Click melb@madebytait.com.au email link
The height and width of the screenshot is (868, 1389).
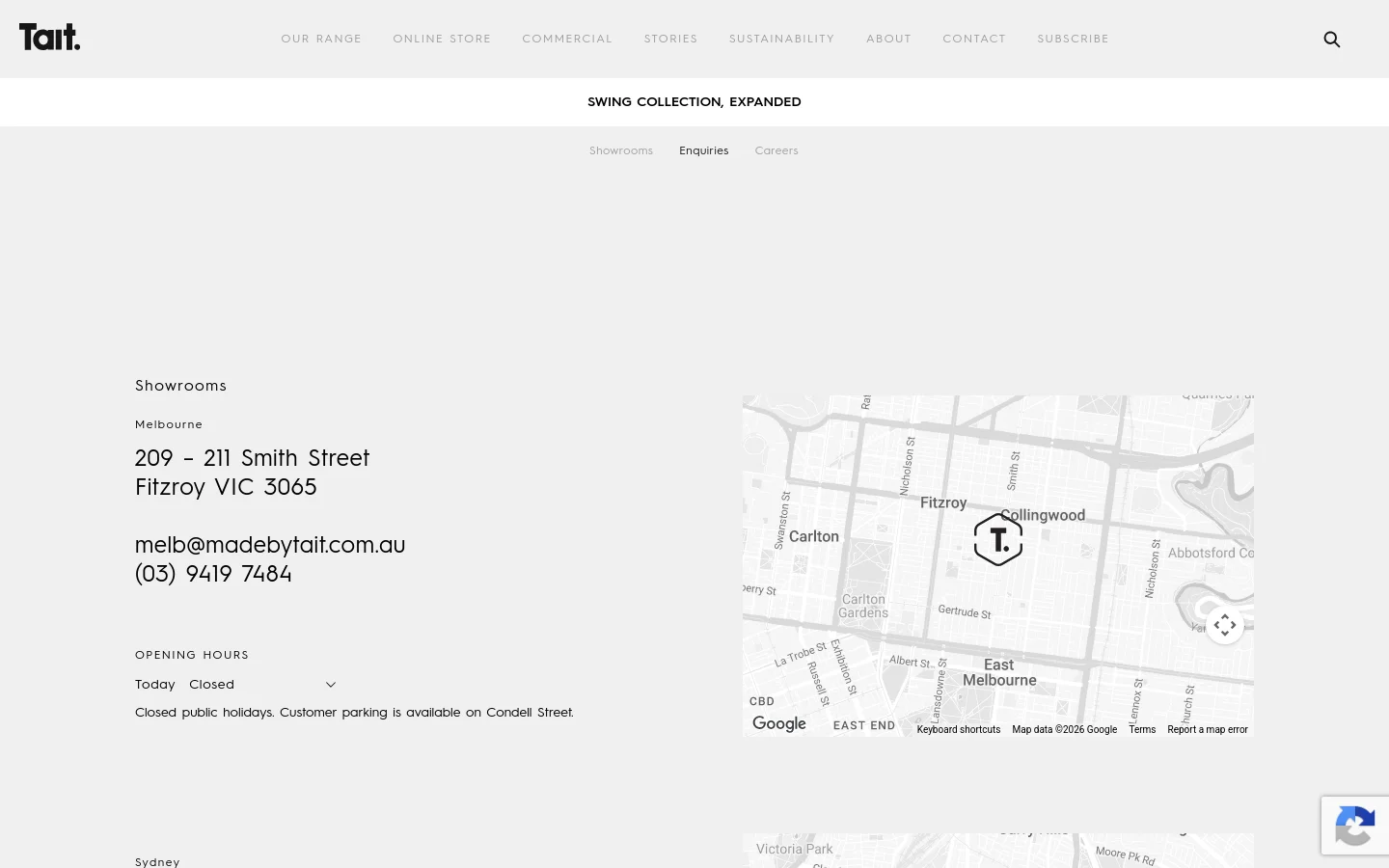click(270, 544)
